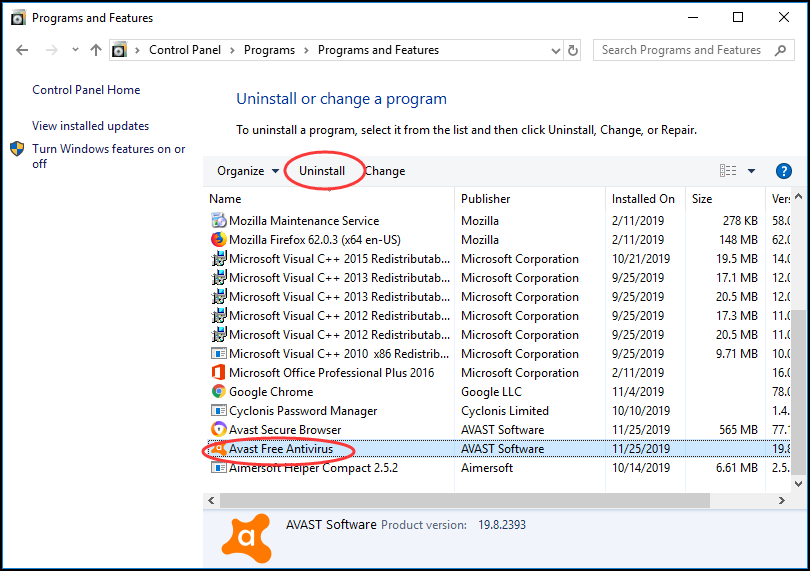Click the Control Panel icon in address bar

(119, 50)
